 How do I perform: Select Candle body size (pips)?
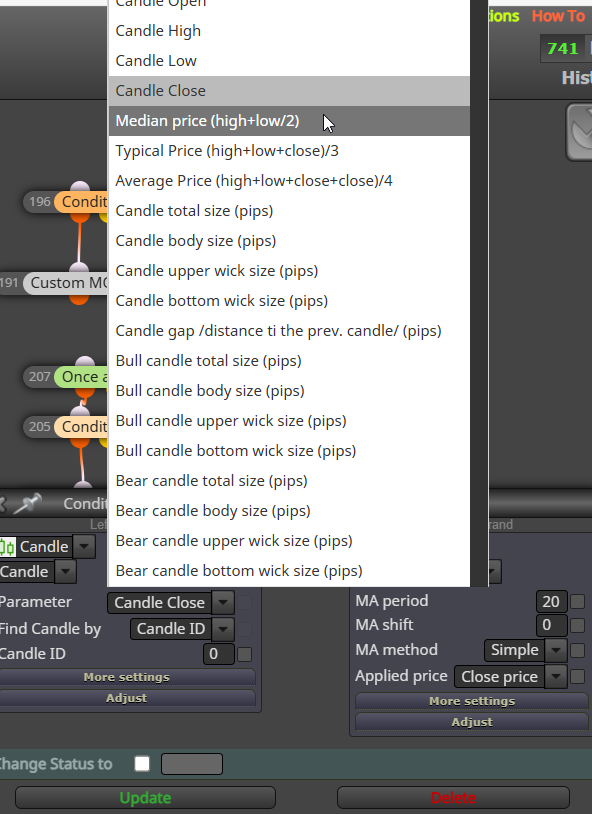pos(289,241)
